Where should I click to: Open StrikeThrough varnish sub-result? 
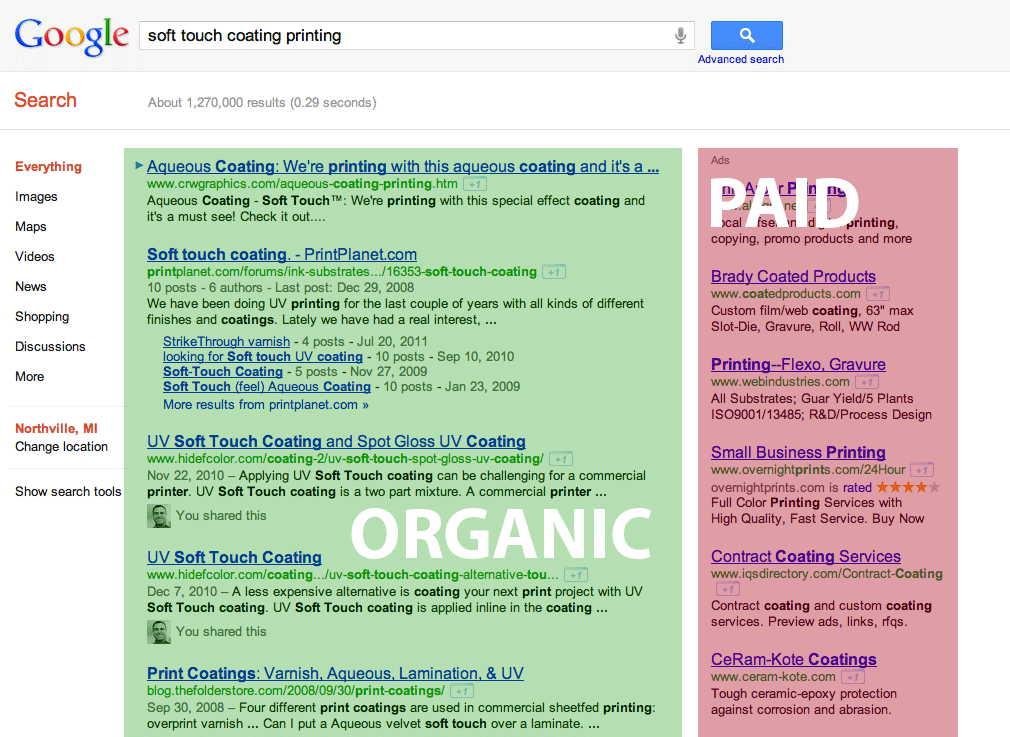click(226, 341)
